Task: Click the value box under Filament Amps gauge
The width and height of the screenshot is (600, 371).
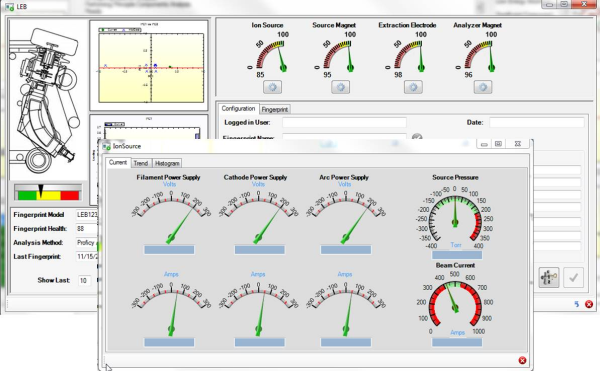Action: [x=169, y=342]
